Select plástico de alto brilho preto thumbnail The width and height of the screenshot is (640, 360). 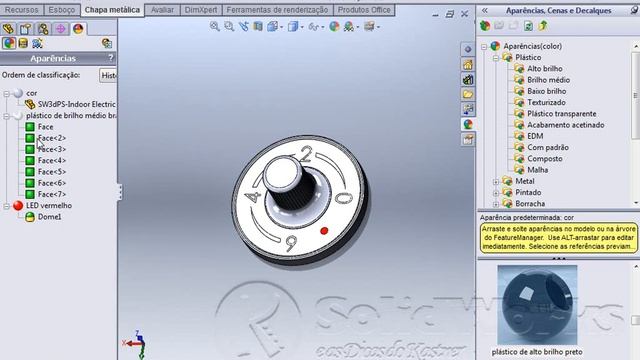[x=537, y=305]
